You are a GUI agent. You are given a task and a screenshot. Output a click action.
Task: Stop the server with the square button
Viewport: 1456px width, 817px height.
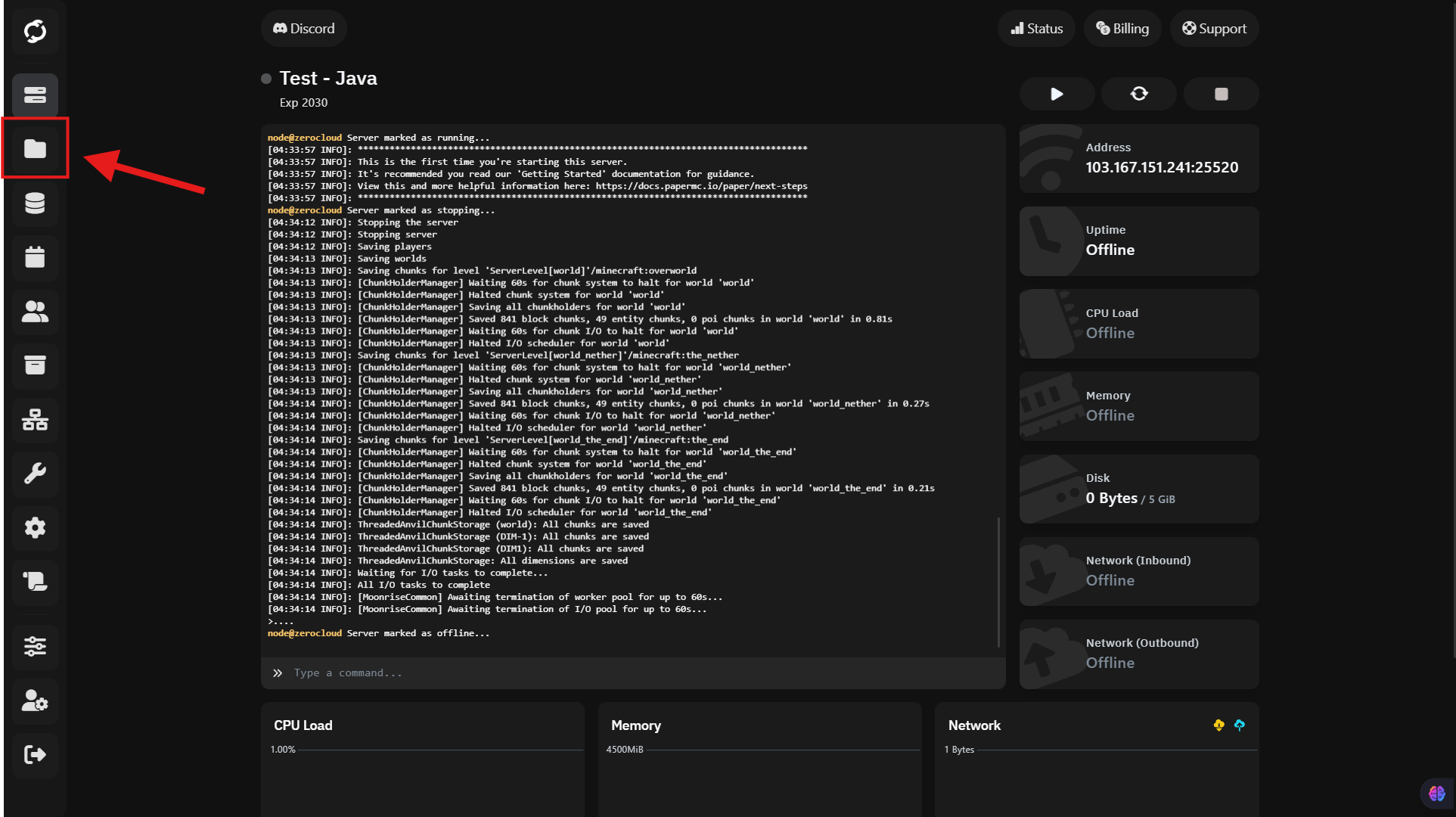coord(1220,94)
